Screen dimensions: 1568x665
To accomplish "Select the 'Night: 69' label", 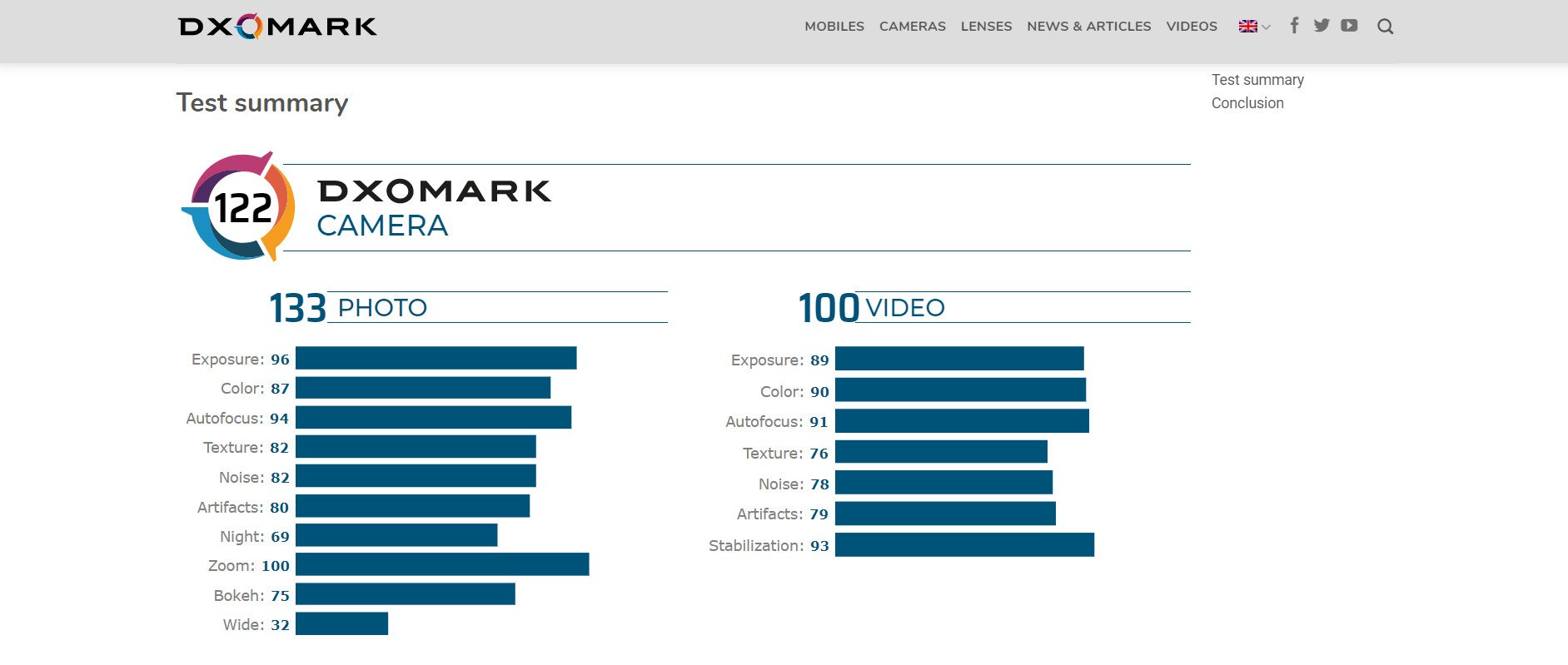I will 255,537.
